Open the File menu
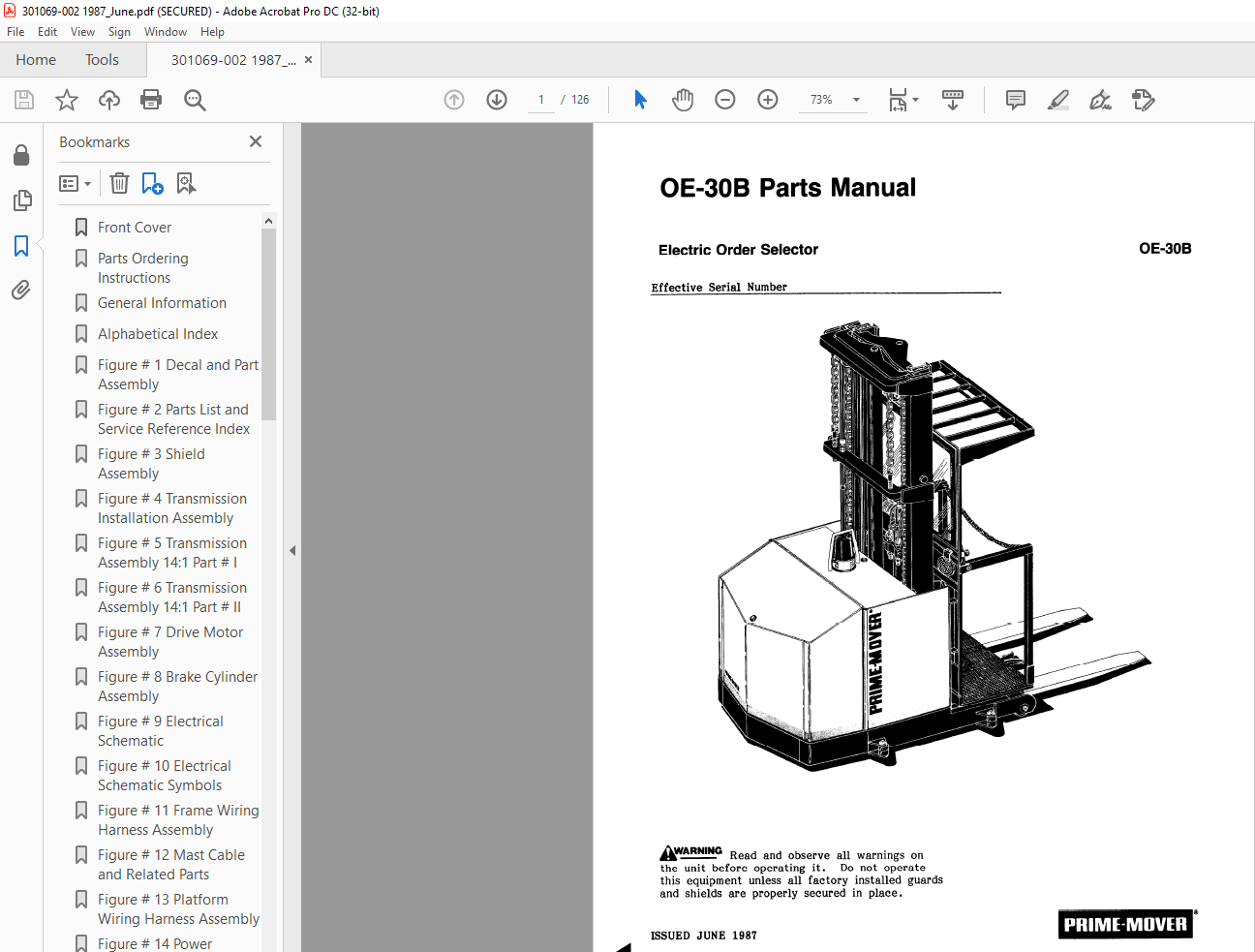This screenshot has height=952, width=1255. click(x=15, y=32)
